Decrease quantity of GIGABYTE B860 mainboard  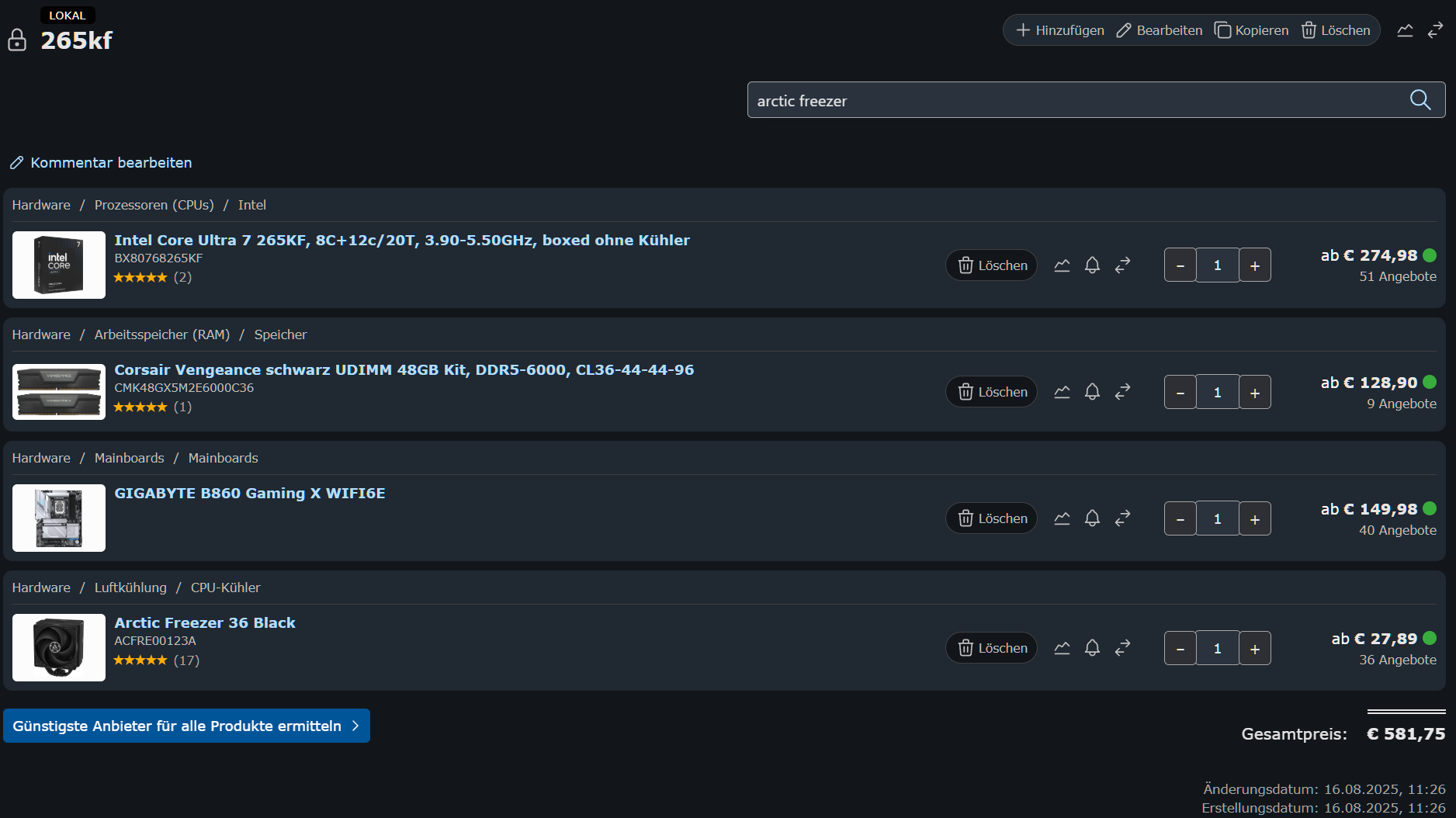pos(1180,518)
